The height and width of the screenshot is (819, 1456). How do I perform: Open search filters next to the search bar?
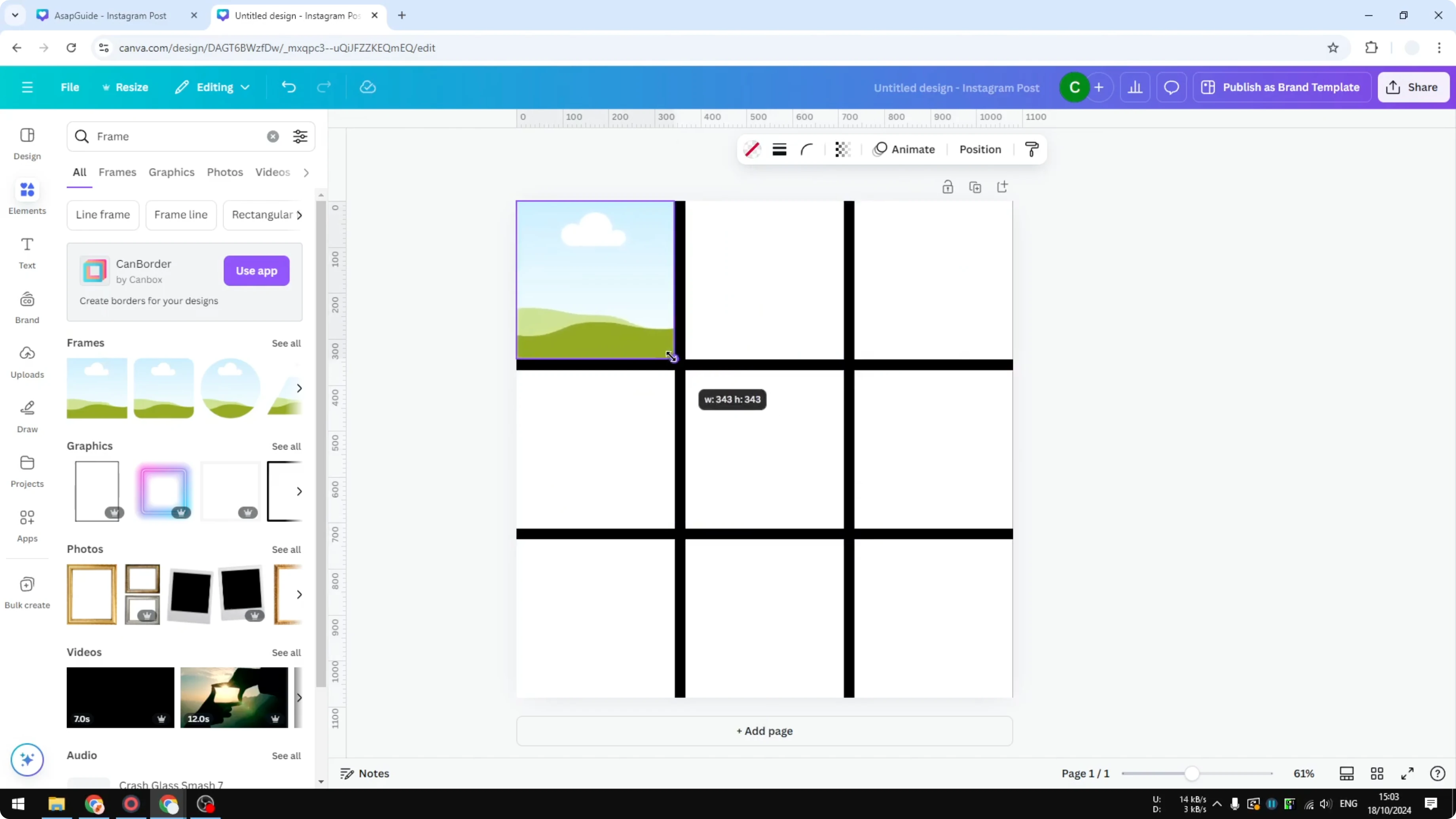[300, 136]
